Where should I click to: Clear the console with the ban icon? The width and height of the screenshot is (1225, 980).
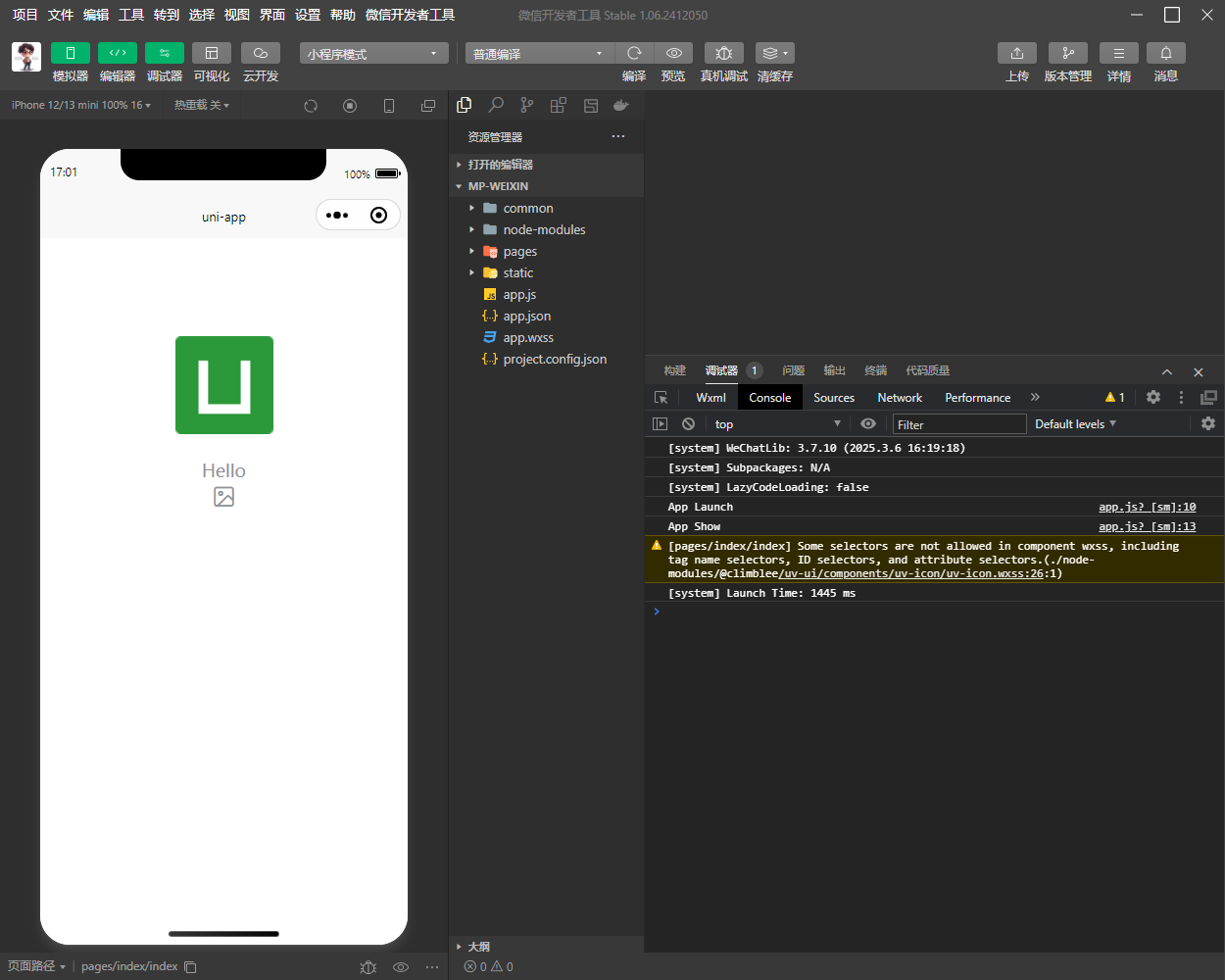[x=688, y=423]
